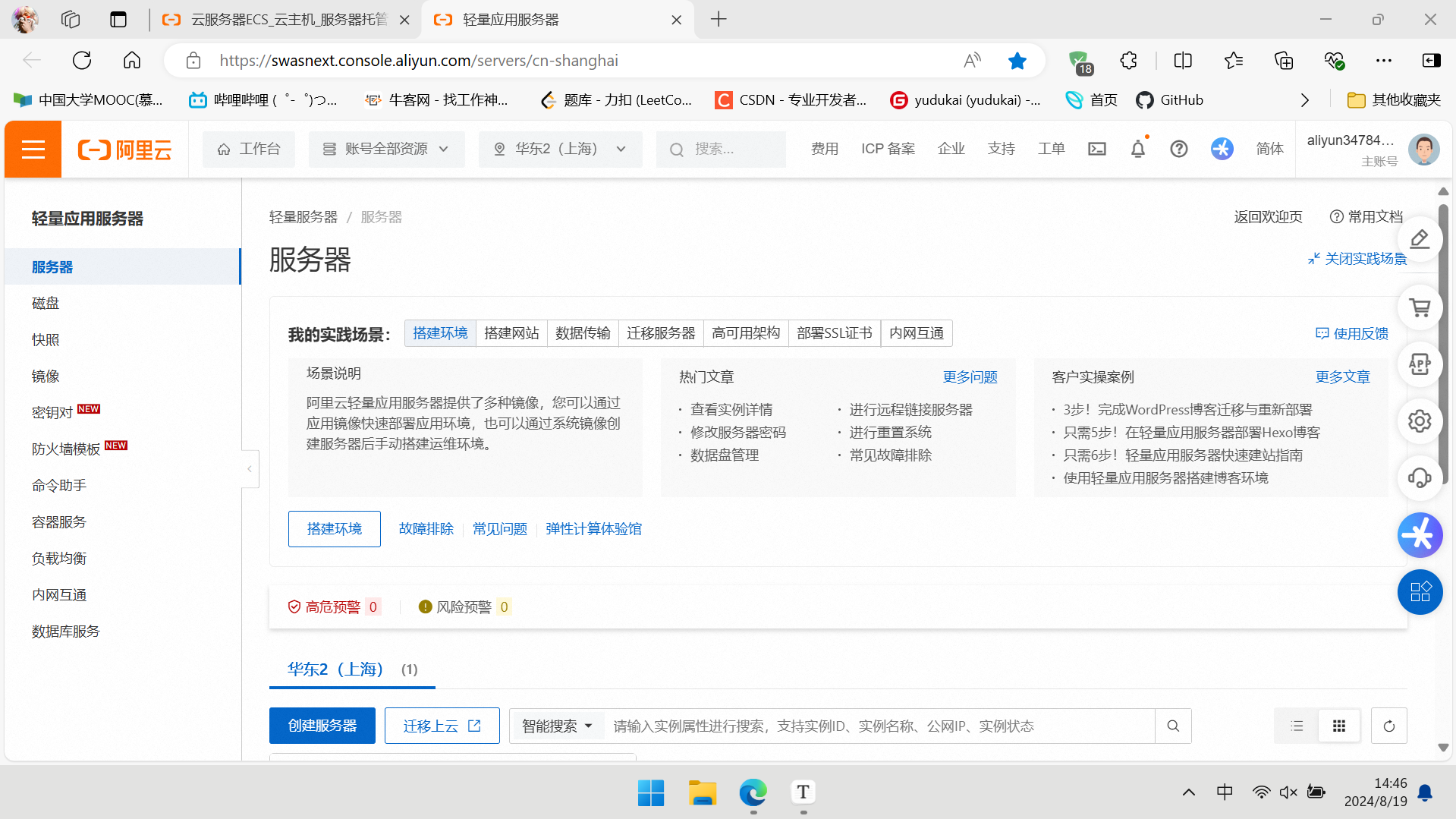This screenshot has width=1456, height=819.
Task: Click the Aliyun logo
Action: 125,150
